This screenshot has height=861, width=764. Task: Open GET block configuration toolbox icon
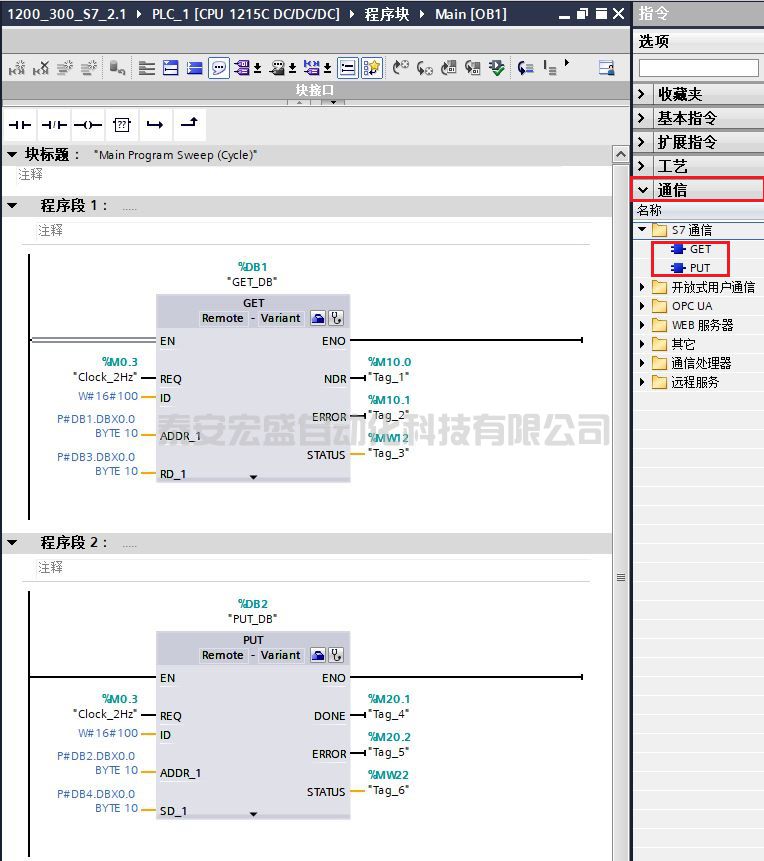click(317, 318)
